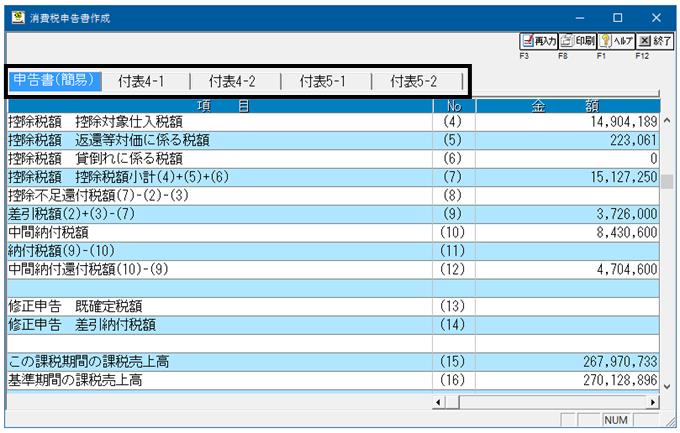Click the No cell (9)
Viewport: 680px width, 433px height.
click(453, 214)
